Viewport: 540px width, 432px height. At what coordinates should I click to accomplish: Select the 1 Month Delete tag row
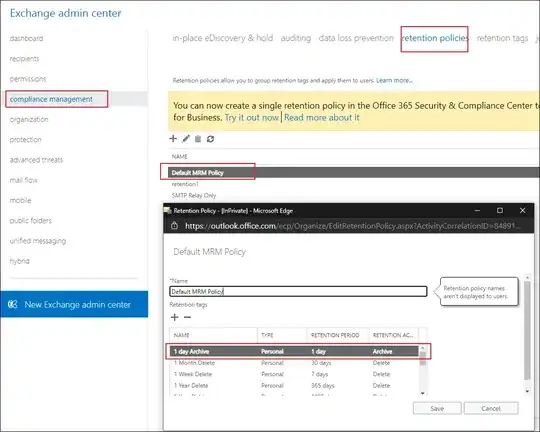pyautogui.click(x=294, y=363)
